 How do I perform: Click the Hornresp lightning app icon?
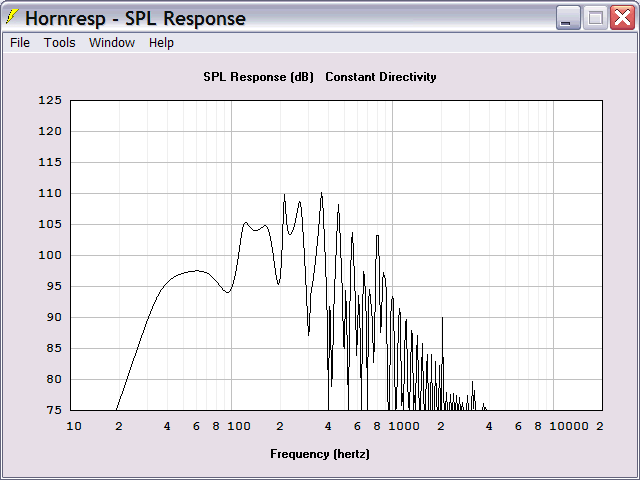click(x=12, y=17)
